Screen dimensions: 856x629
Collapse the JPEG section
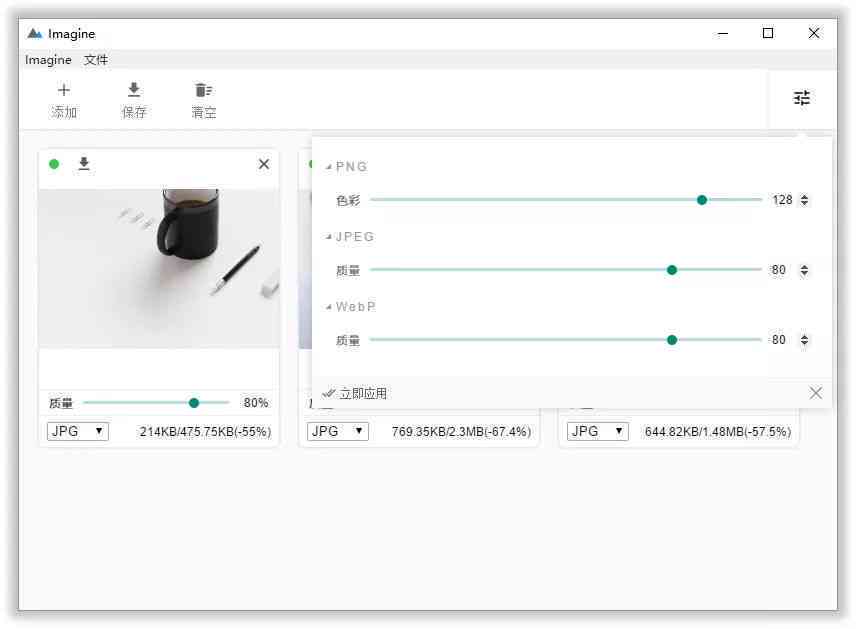[x=329, y=237]
